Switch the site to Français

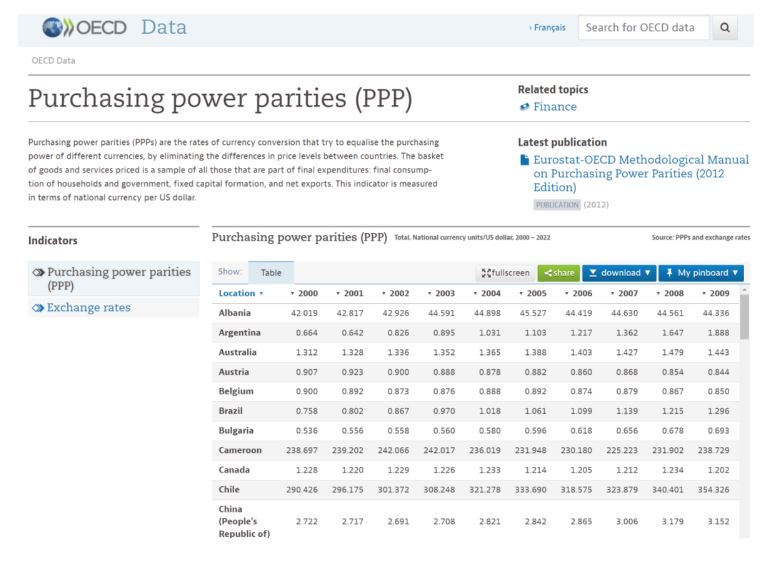pyautogui.click(x=547, y=28)
